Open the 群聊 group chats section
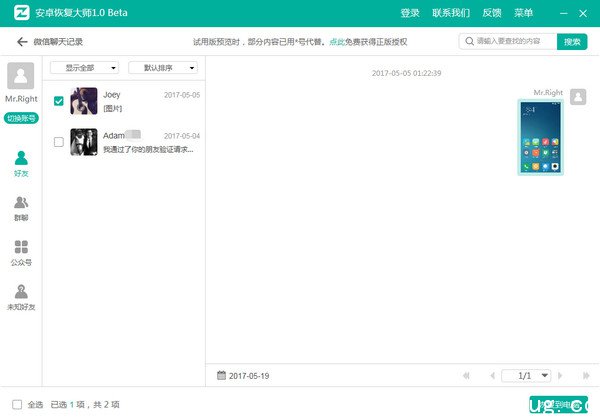 21,209
